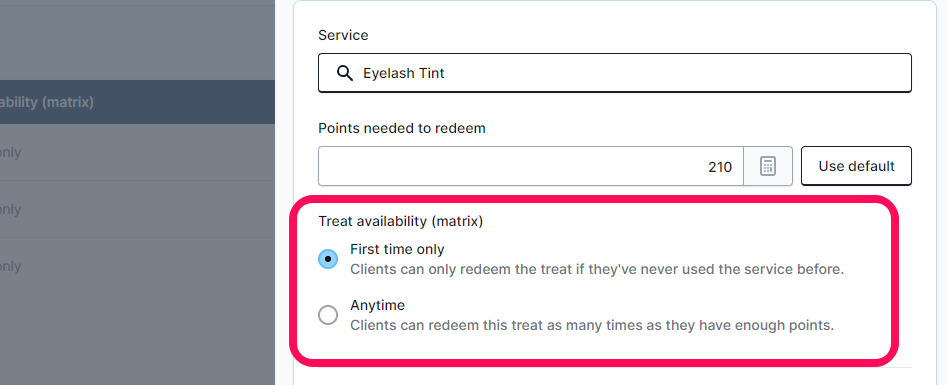948x385 pixels.
Task: Click the "Service" field label
Action: pos(343,35)
